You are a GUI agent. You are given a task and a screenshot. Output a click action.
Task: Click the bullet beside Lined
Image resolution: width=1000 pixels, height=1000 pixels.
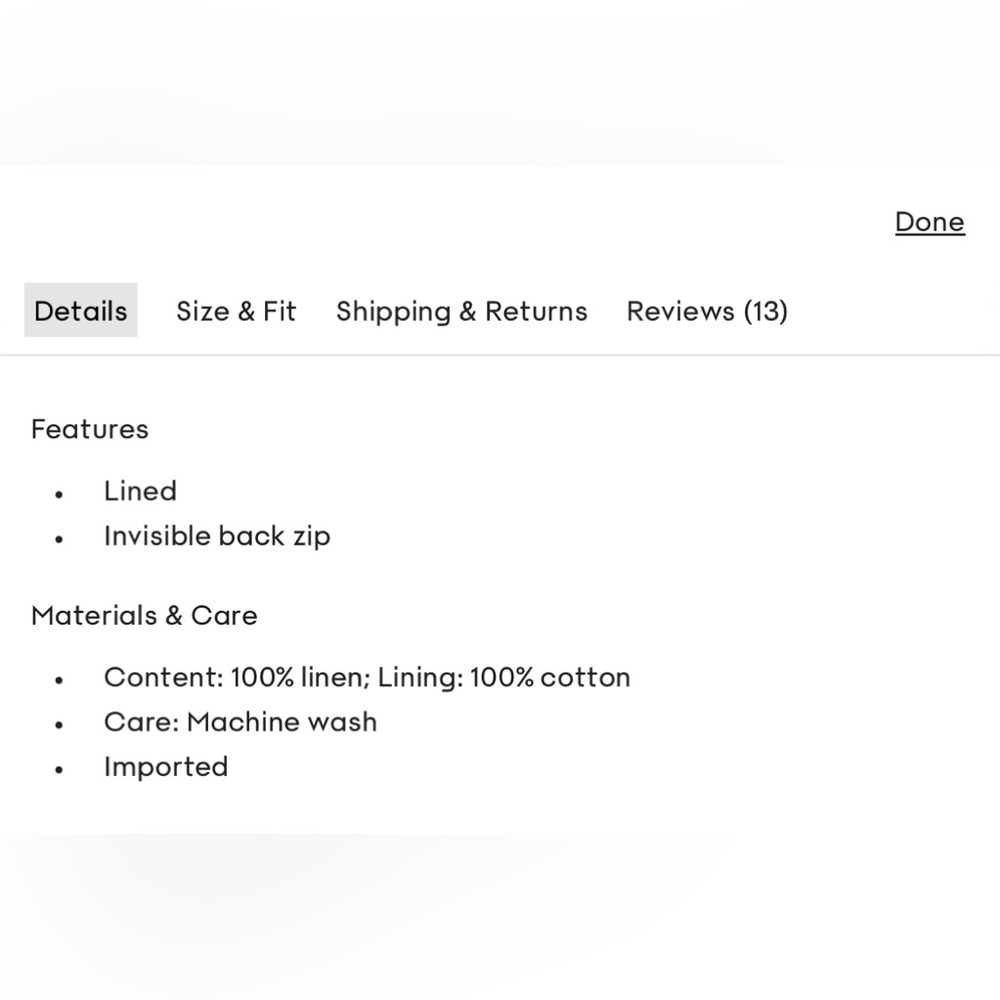(60, 494)
